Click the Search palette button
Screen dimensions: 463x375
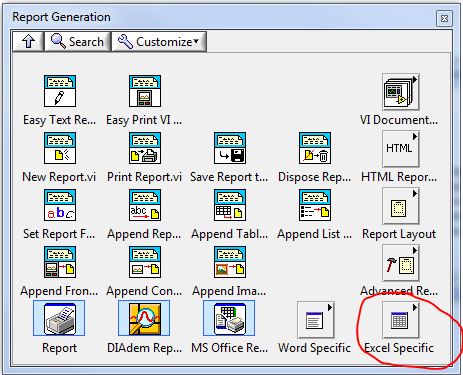77,41
